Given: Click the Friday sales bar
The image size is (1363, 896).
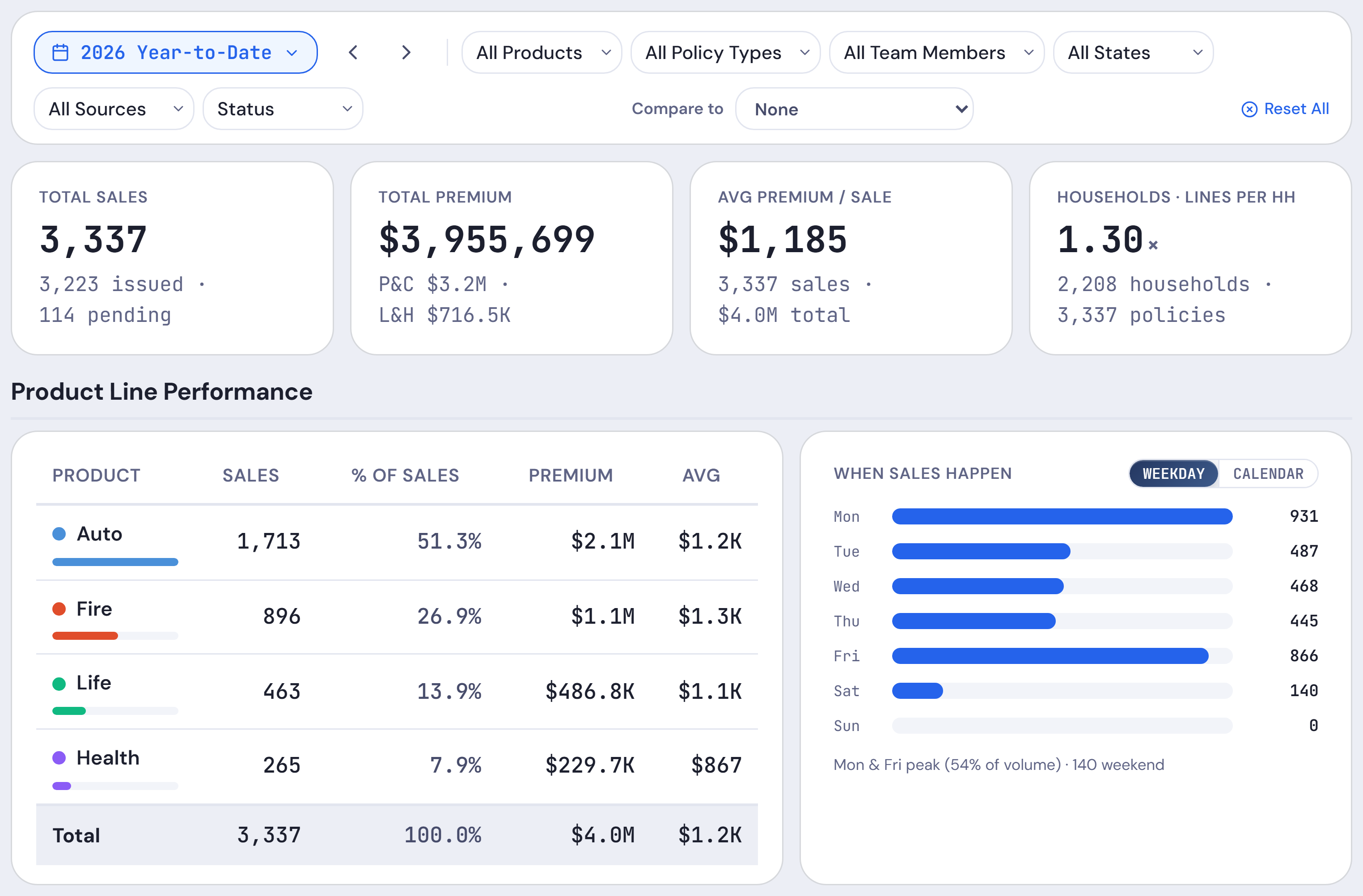Looking at the screenshot, I should 1062,656.
